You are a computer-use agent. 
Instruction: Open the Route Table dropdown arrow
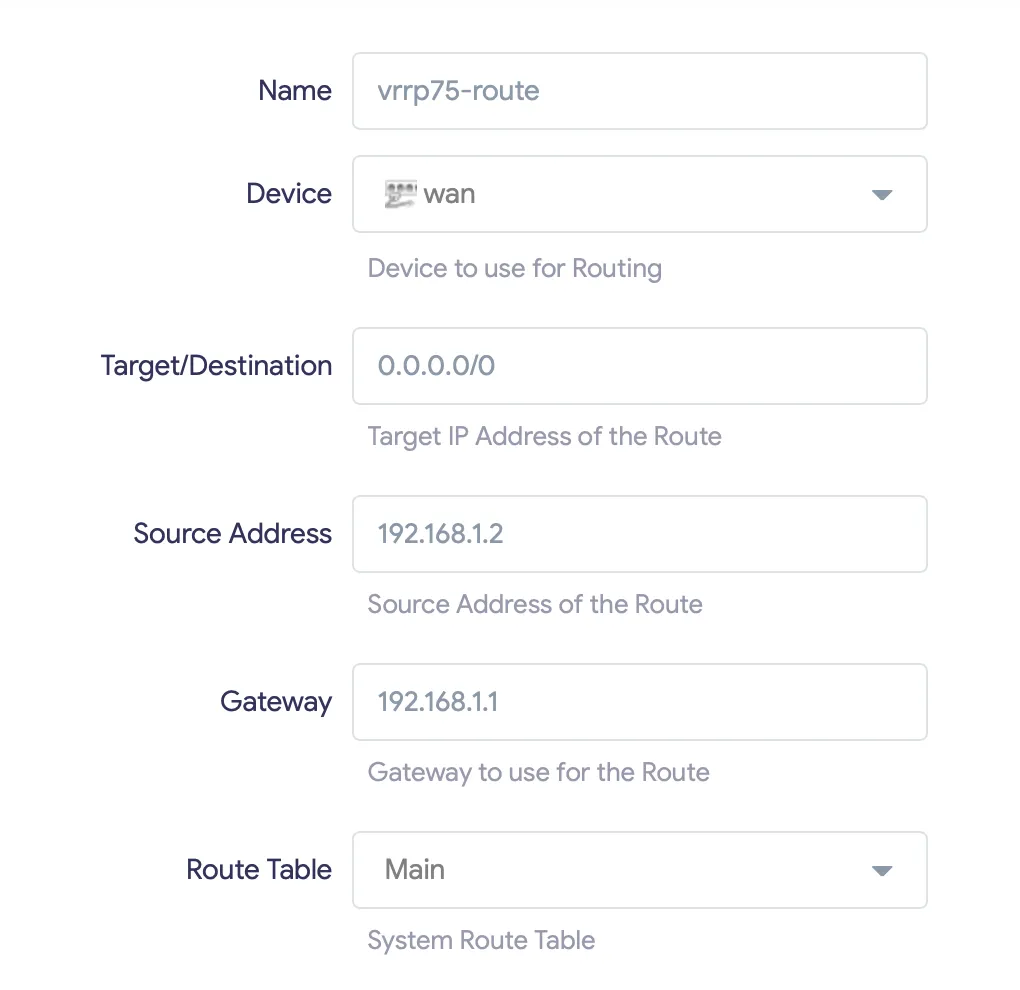pos(881,871)
